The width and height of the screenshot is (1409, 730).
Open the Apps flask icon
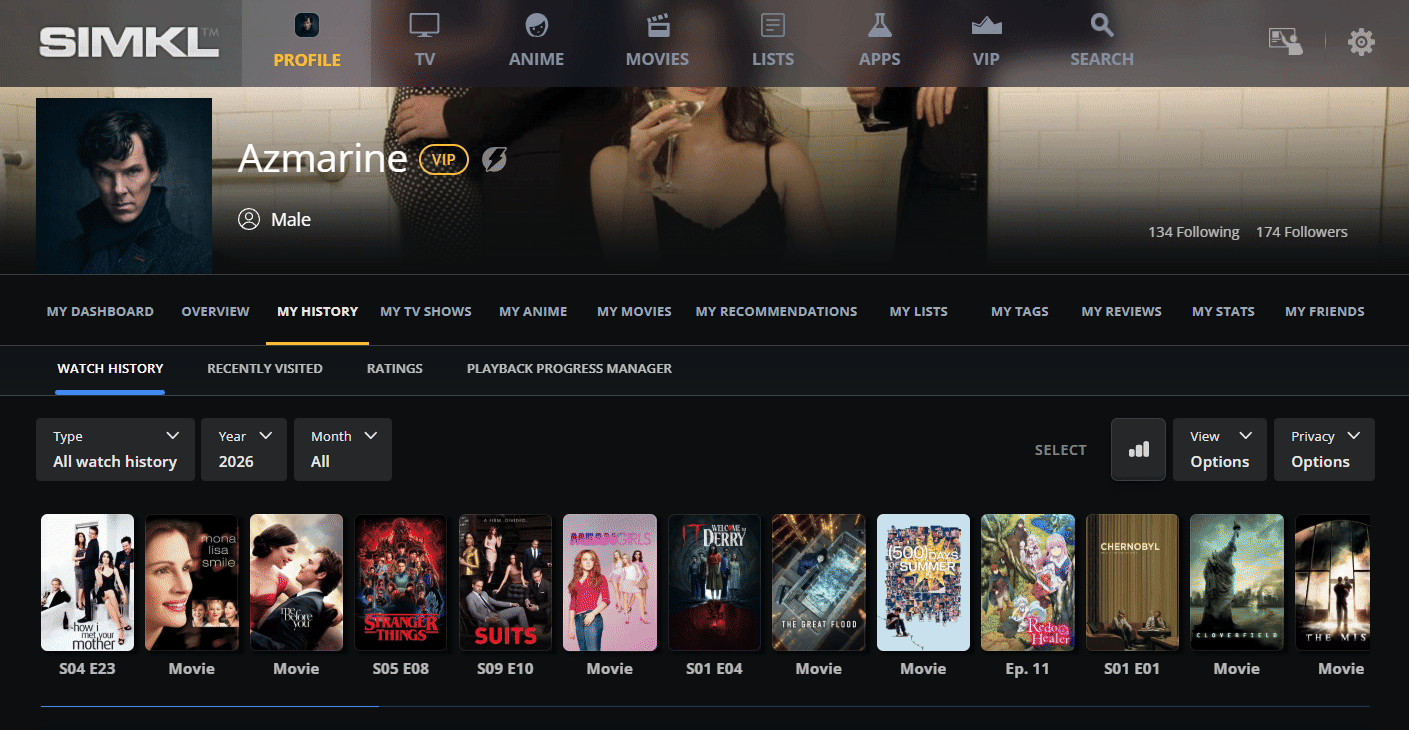coord(879,26)
